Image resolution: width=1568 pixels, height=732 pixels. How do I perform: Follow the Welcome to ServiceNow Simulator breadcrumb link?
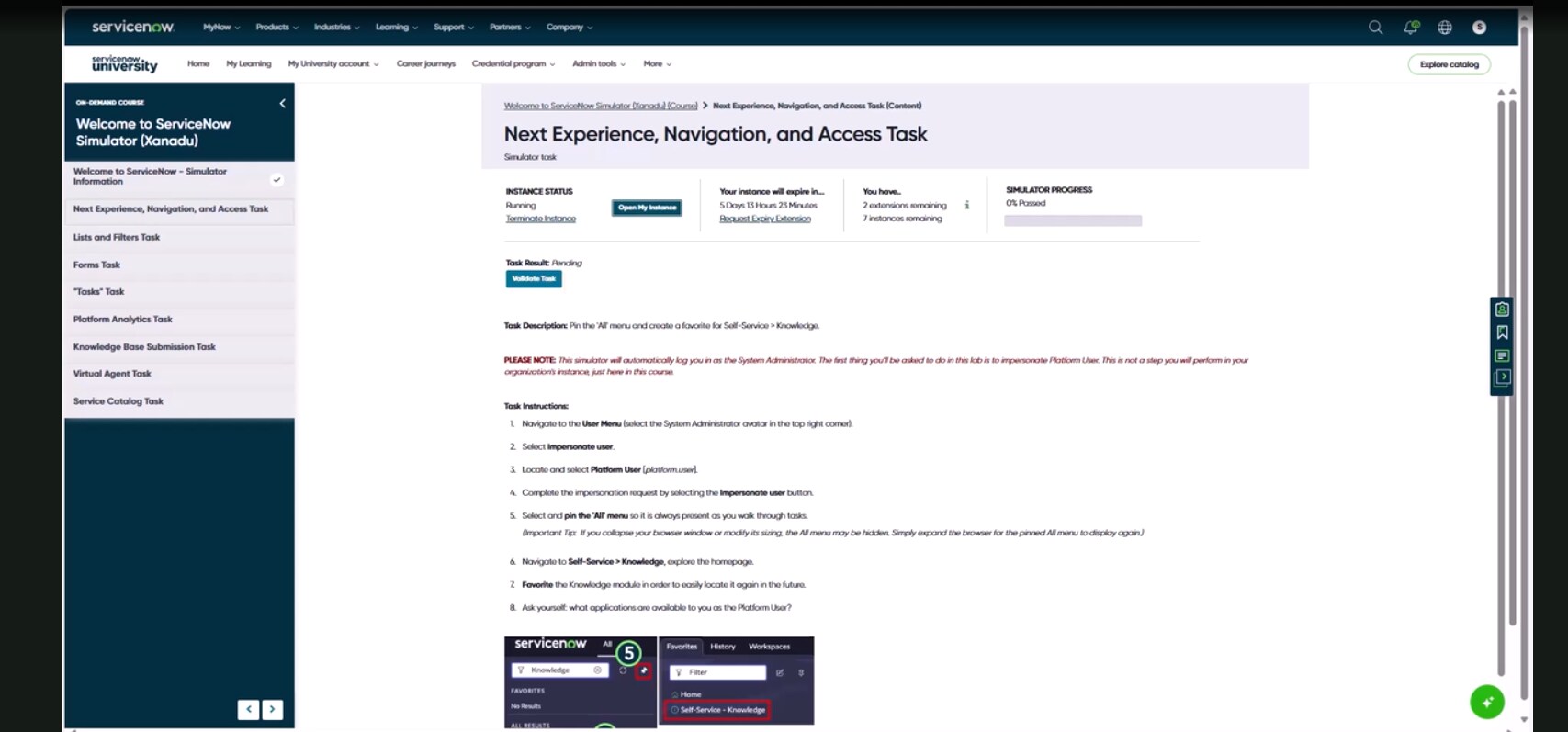[601, 106]
